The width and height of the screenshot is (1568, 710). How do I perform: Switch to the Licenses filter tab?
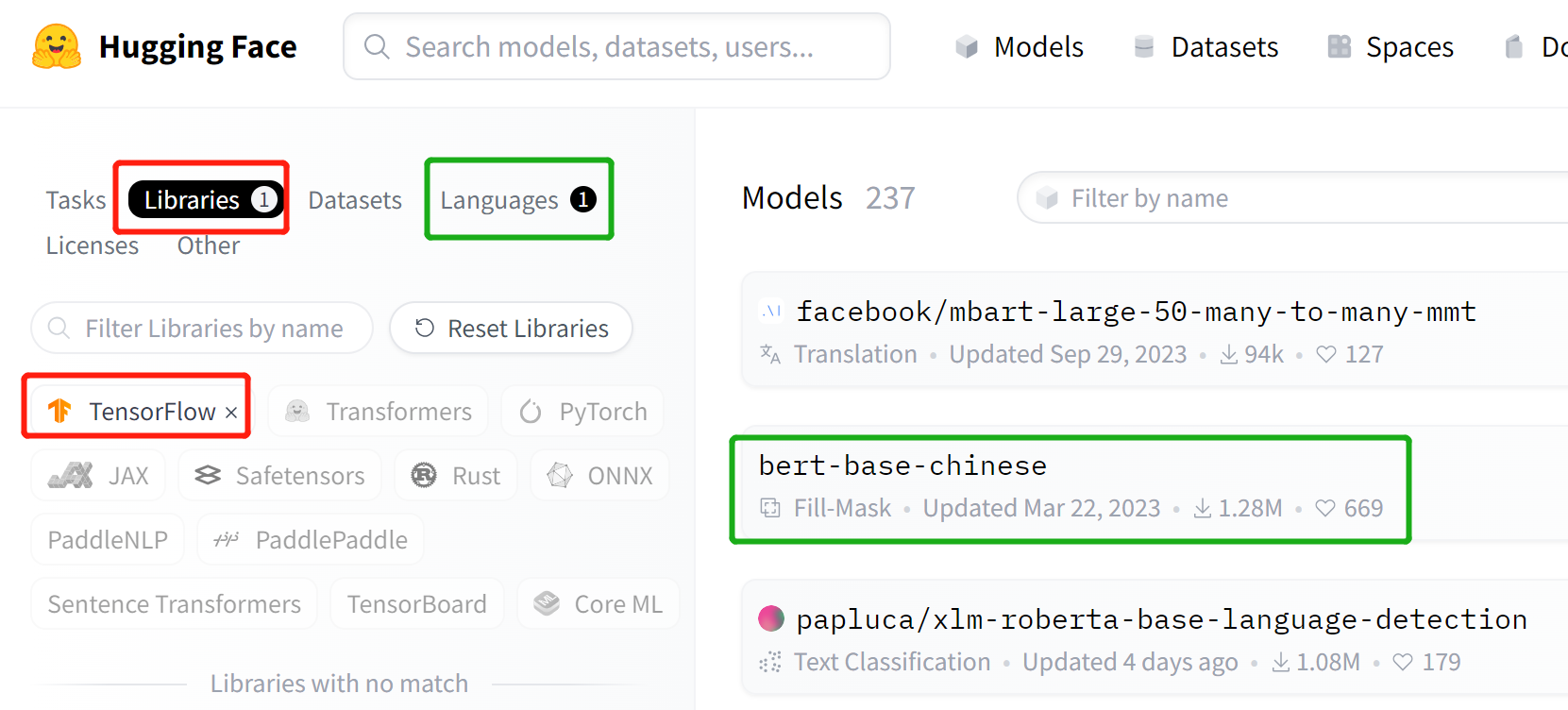point(93,245)
